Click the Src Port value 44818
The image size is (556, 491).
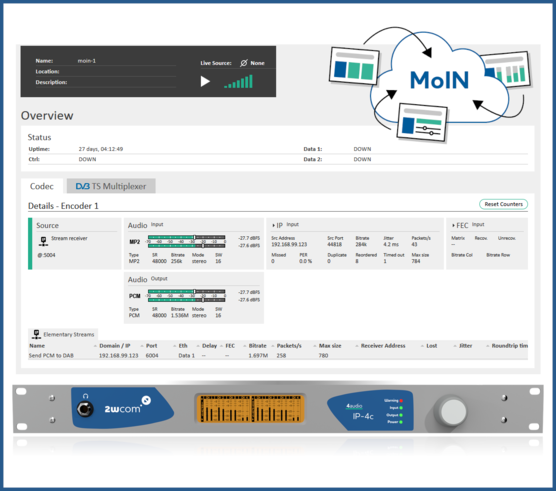334,245
